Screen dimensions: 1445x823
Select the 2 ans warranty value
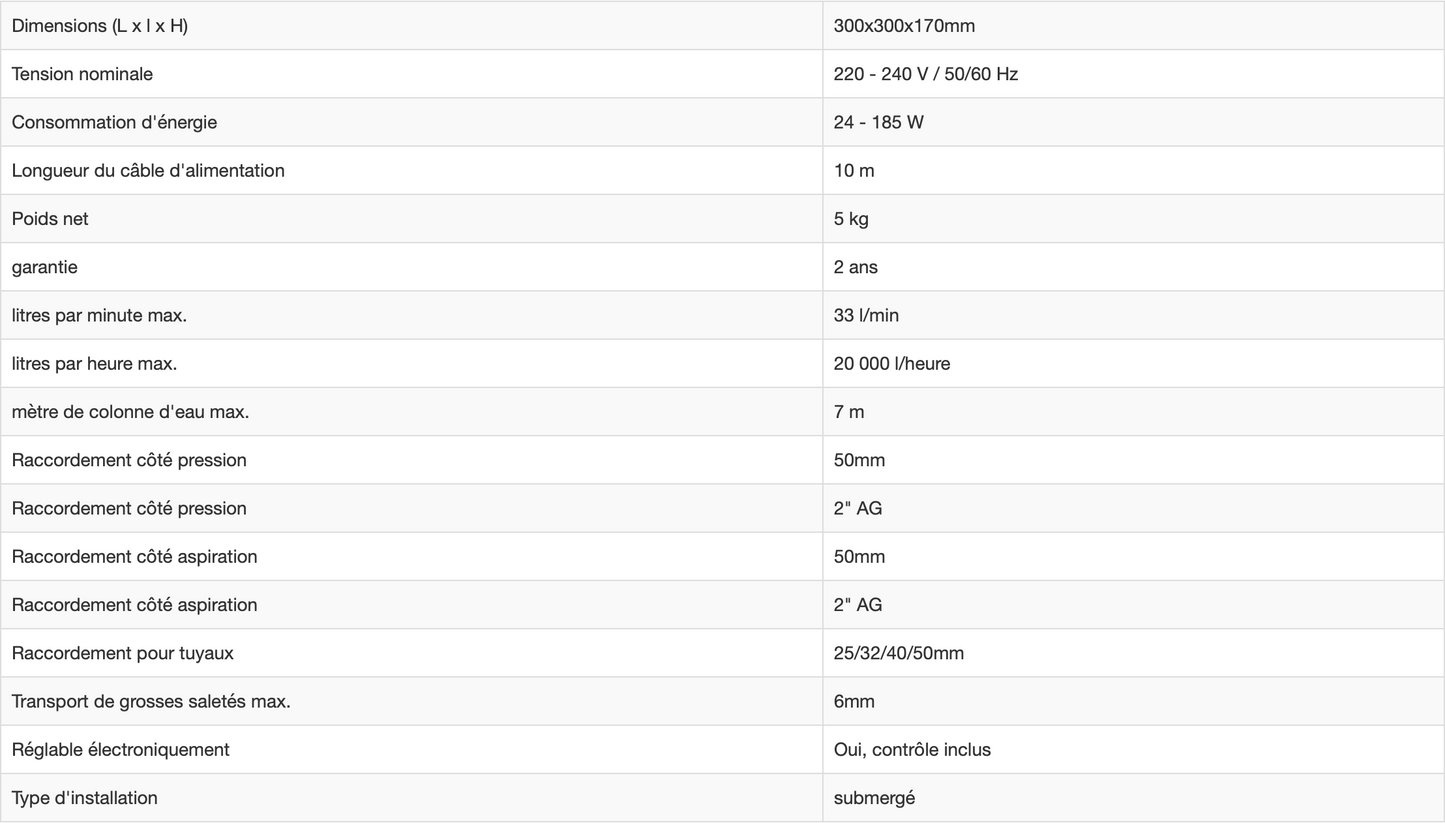pyautogui.click(x=856, y=267)
